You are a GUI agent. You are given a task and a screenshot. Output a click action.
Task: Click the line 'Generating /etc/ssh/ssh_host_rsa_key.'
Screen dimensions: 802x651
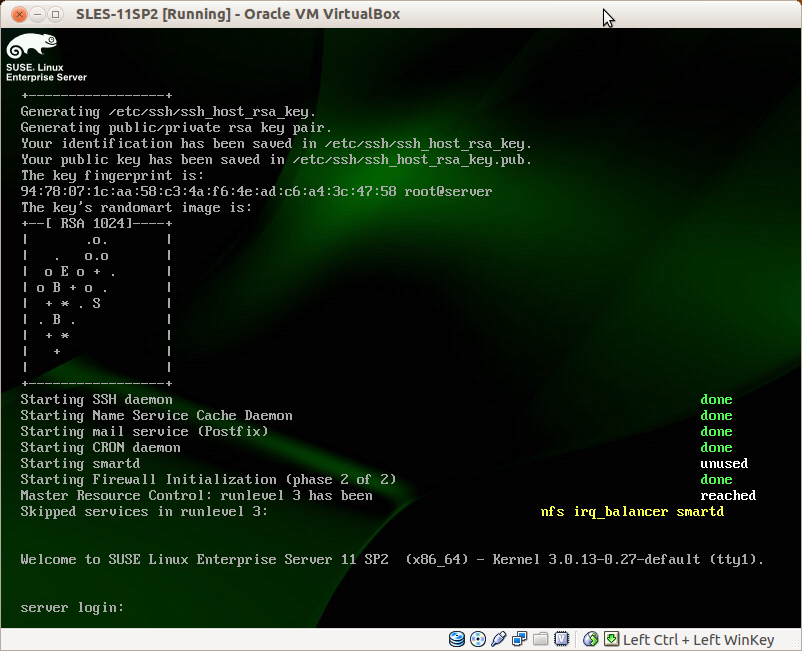(x=168, y=111)
